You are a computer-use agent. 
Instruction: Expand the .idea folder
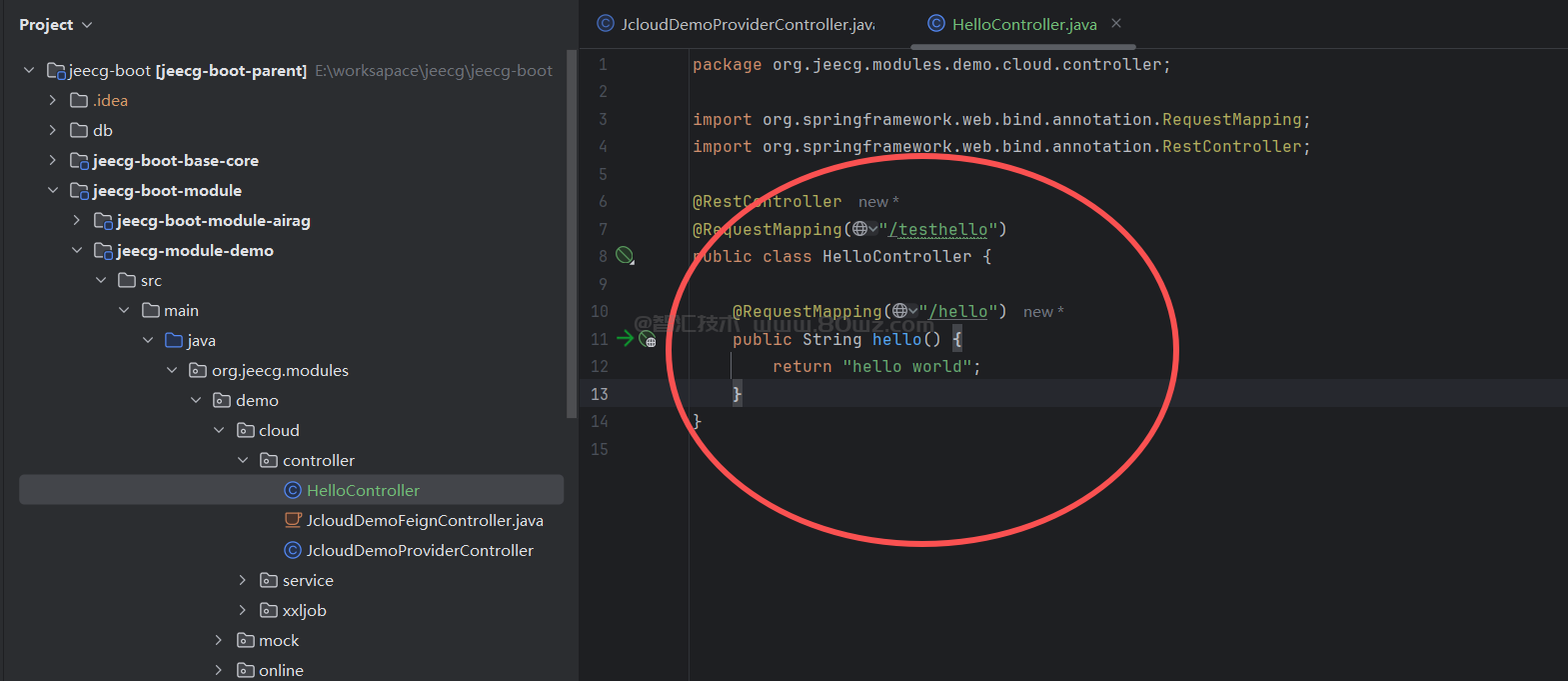pos(53,100)
